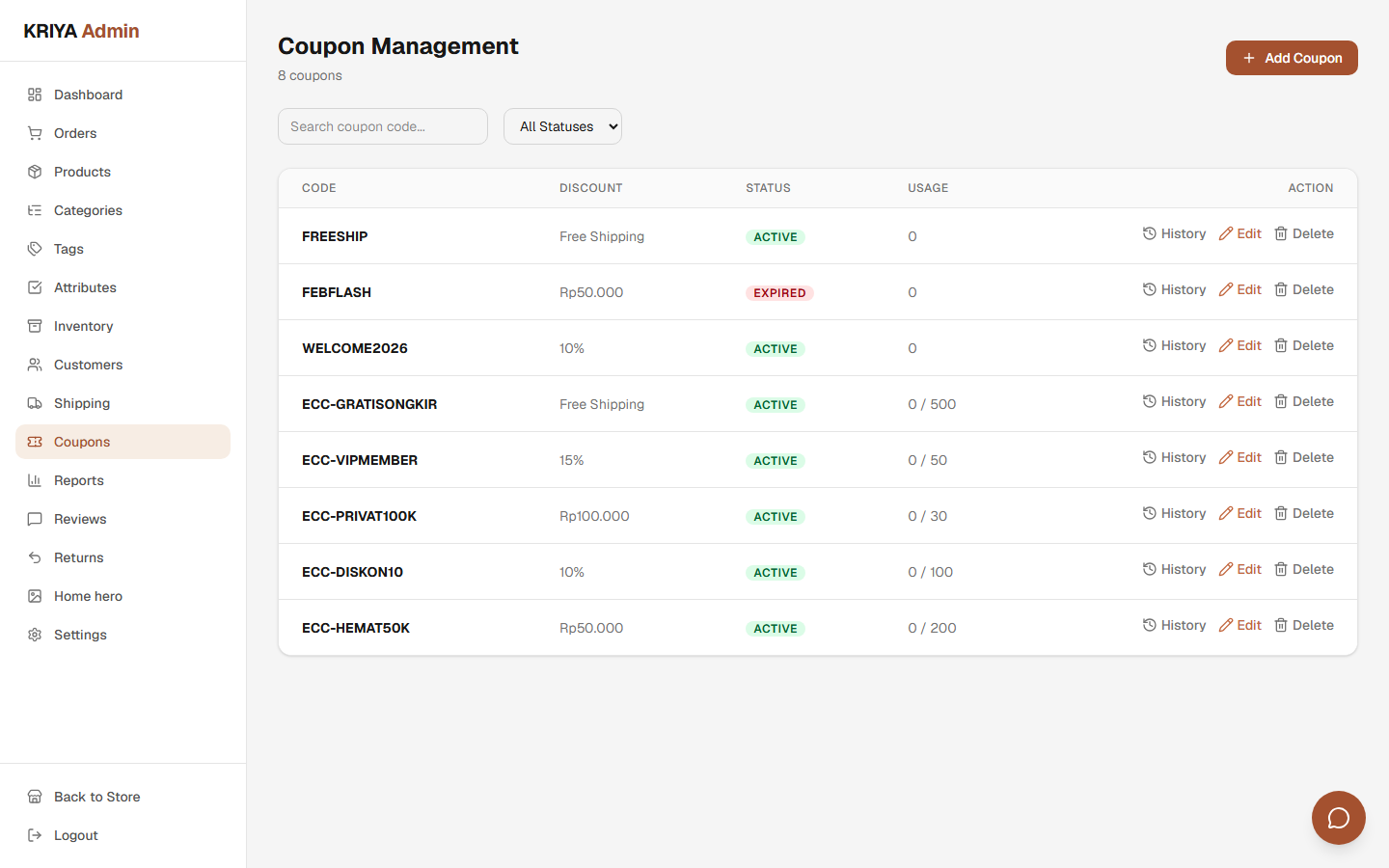Go to Home hero settings
Screen dimensions: 1389x868
[123, 596]
